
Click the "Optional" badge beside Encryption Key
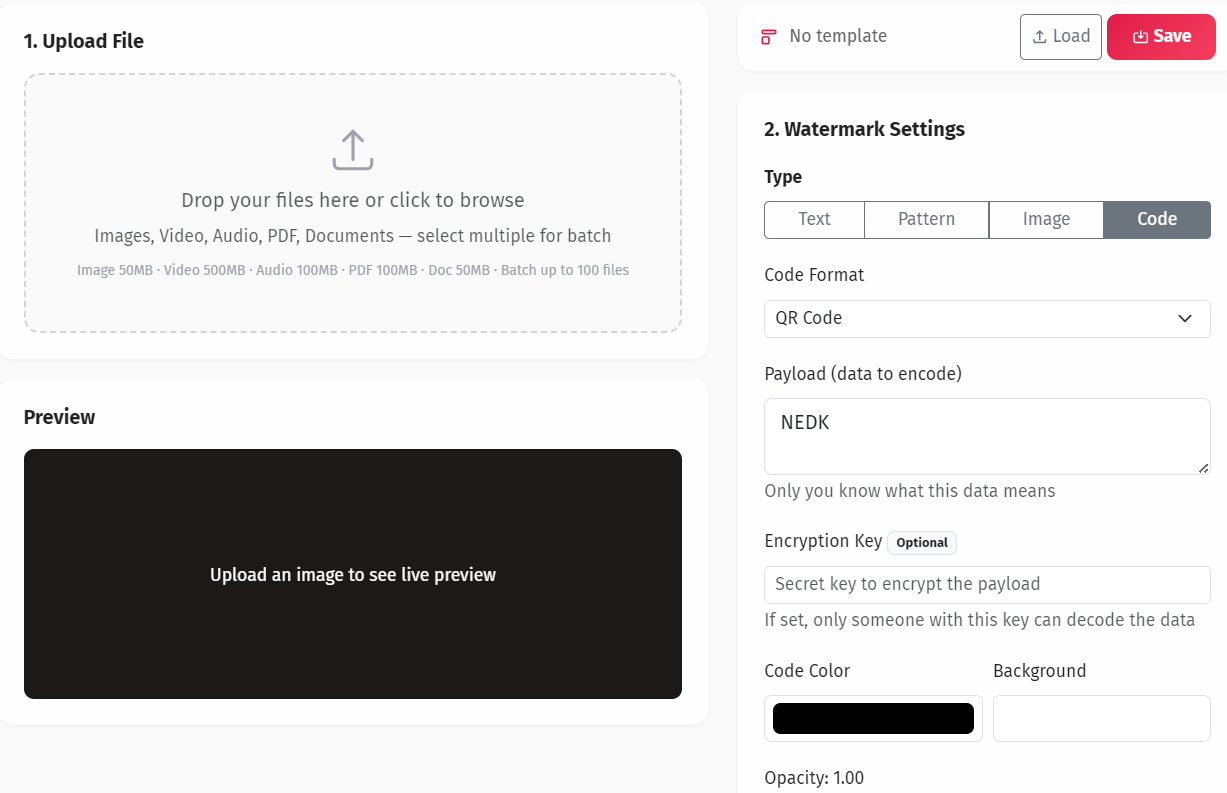921,542
